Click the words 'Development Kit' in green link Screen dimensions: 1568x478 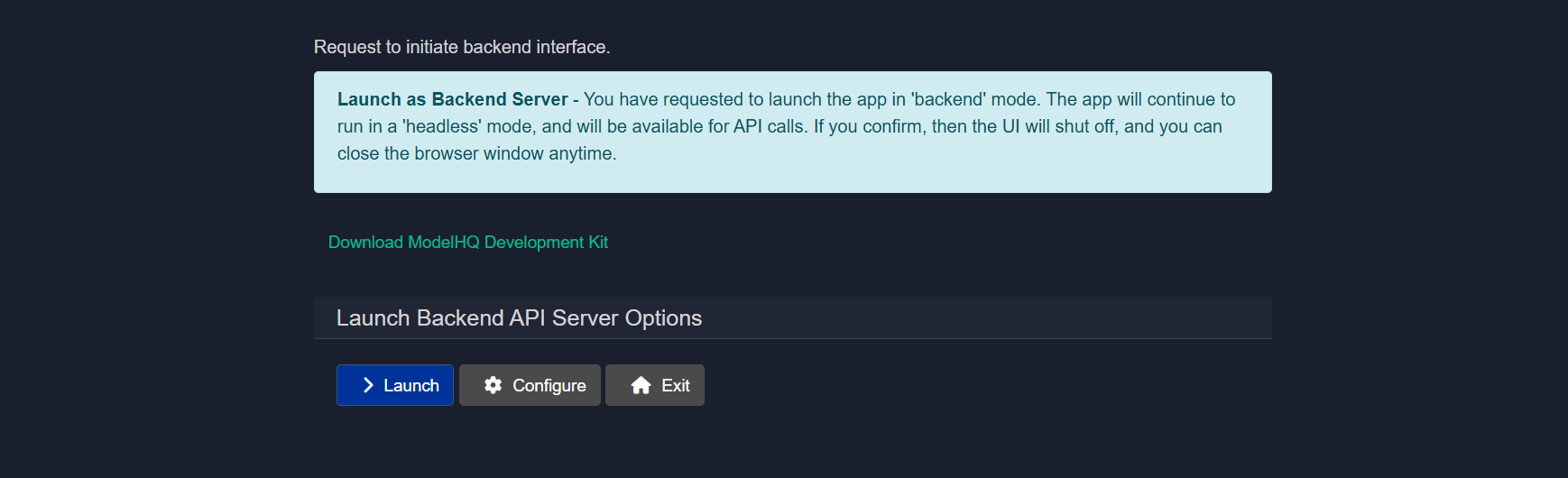[x=546, y=242]
